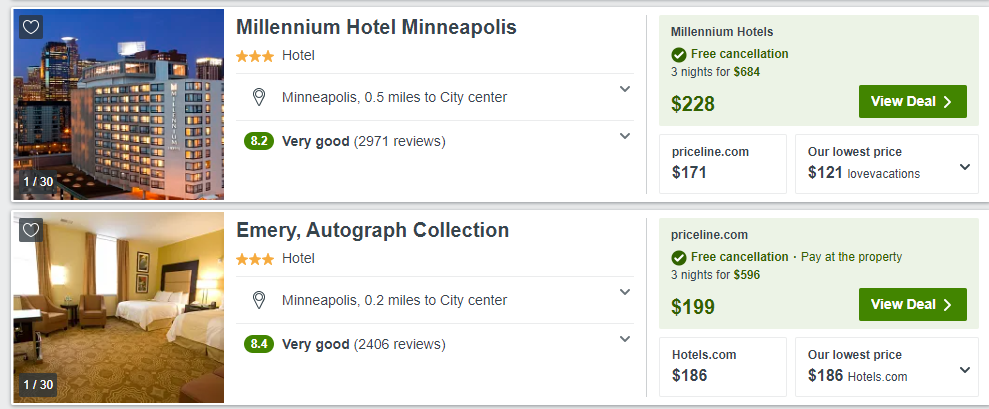Click the Millennium free cancellation checkmark icon
This screenshot has width=989, height=409.
(x=679, y=54)
